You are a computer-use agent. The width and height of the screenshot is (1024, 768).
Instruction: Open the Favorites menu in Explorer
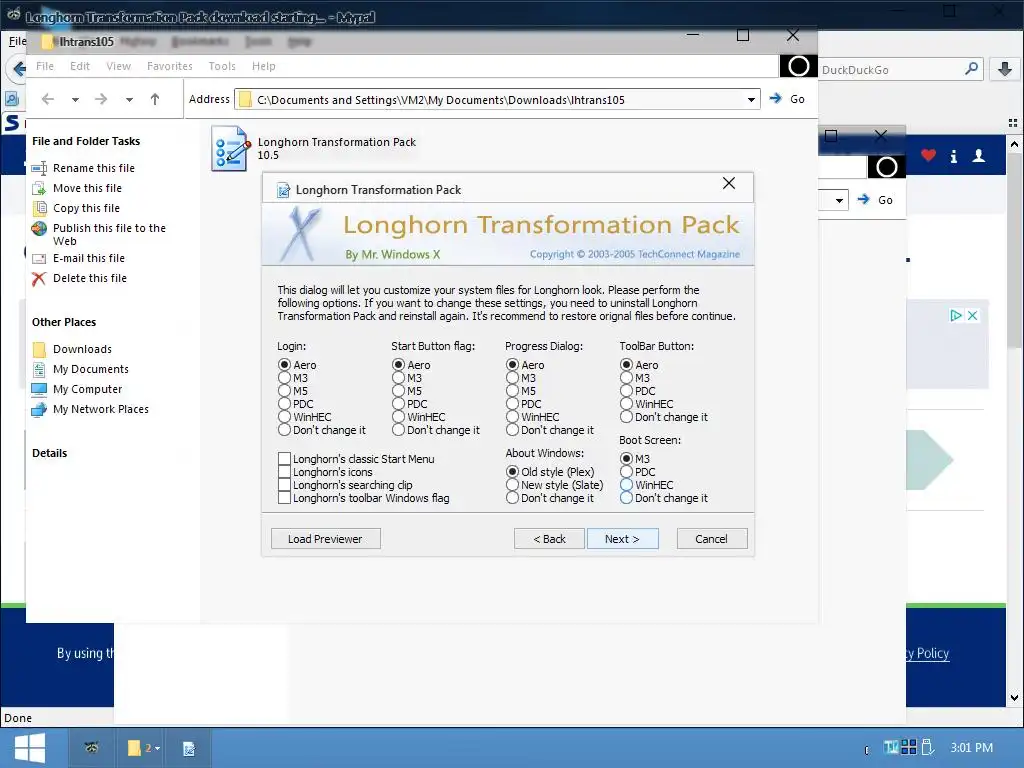pyautogui.click(x=170, y=66)
